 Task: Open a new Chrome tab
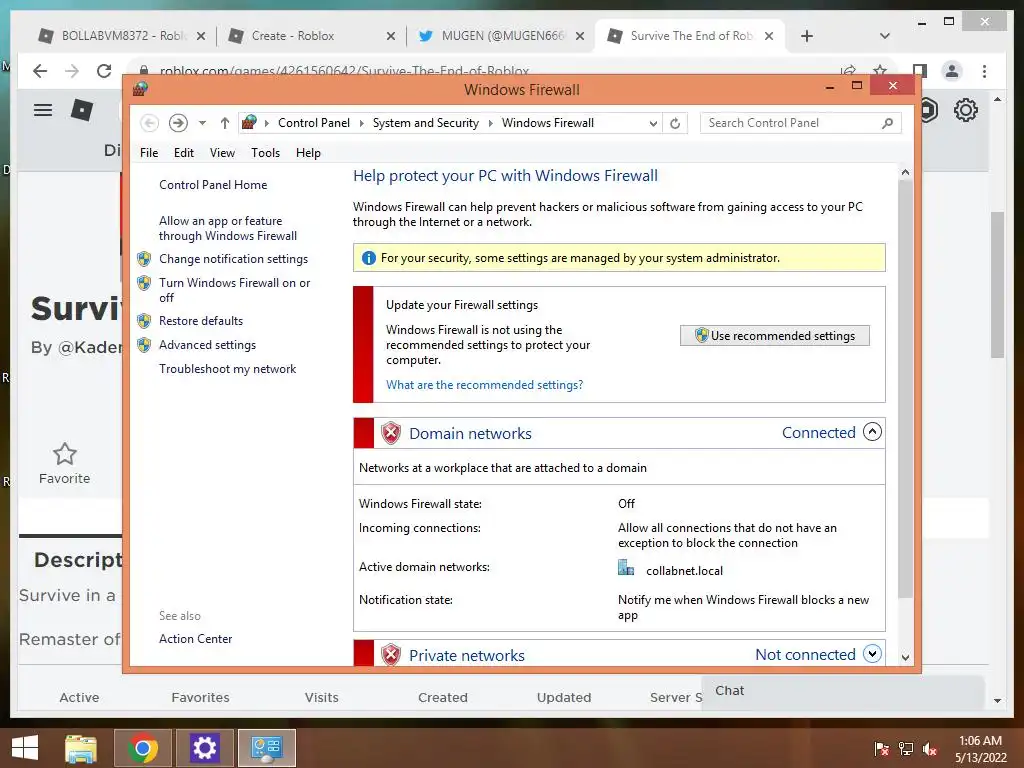[x=807, y=36]
